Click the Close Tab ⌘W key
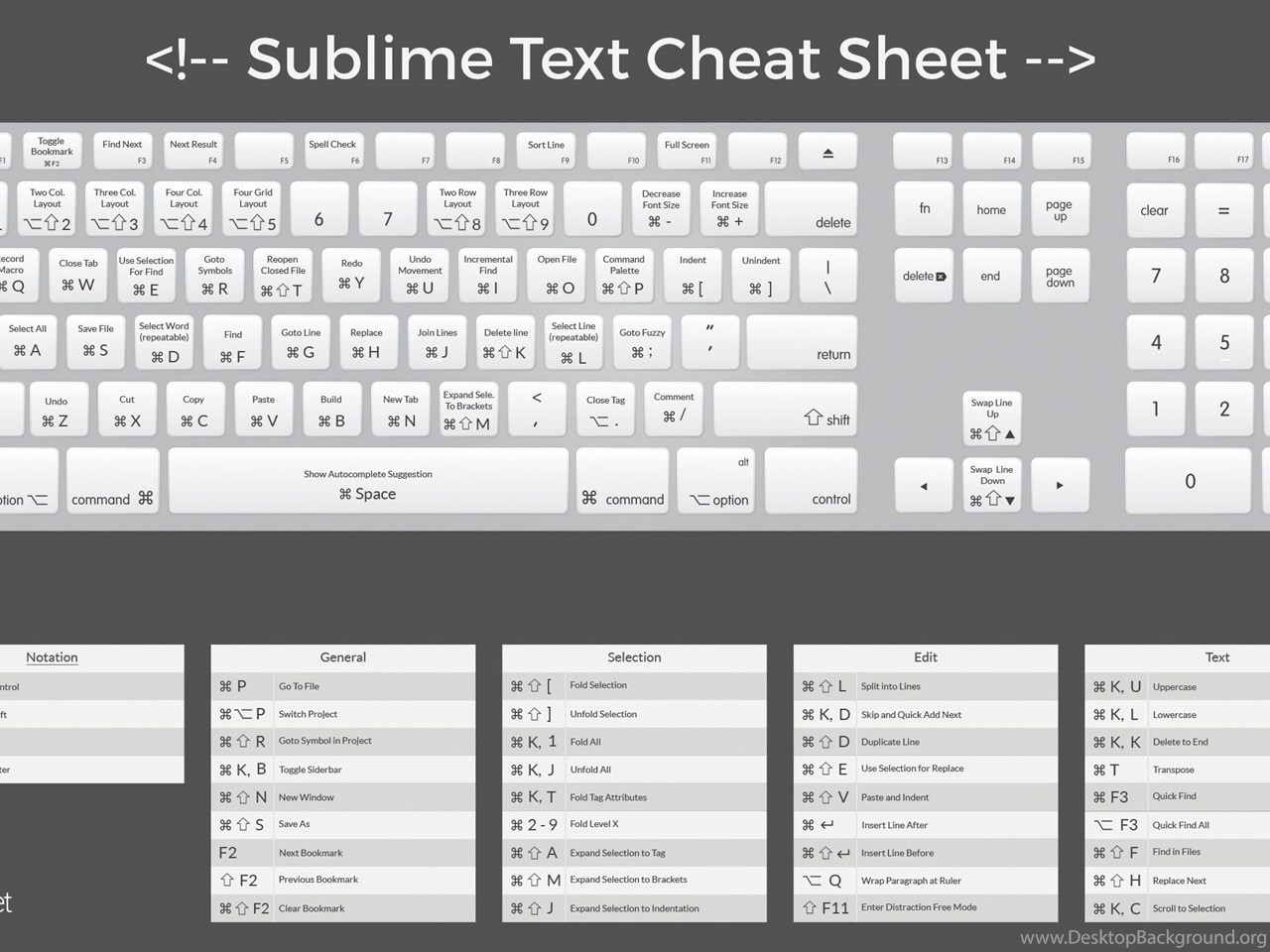Screen dimensions: 1270x952 pyautogui.click(x=78, y=276)
